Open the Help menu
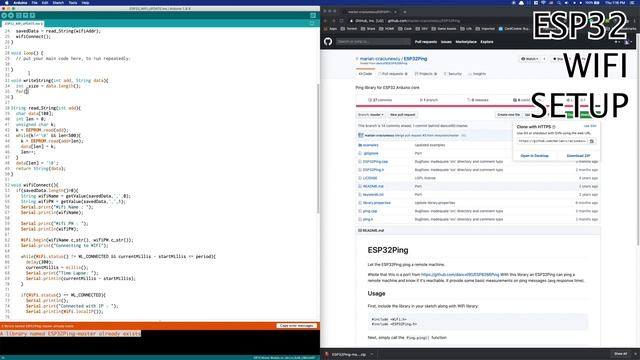 pyautogui.click(x=85, y=2)
